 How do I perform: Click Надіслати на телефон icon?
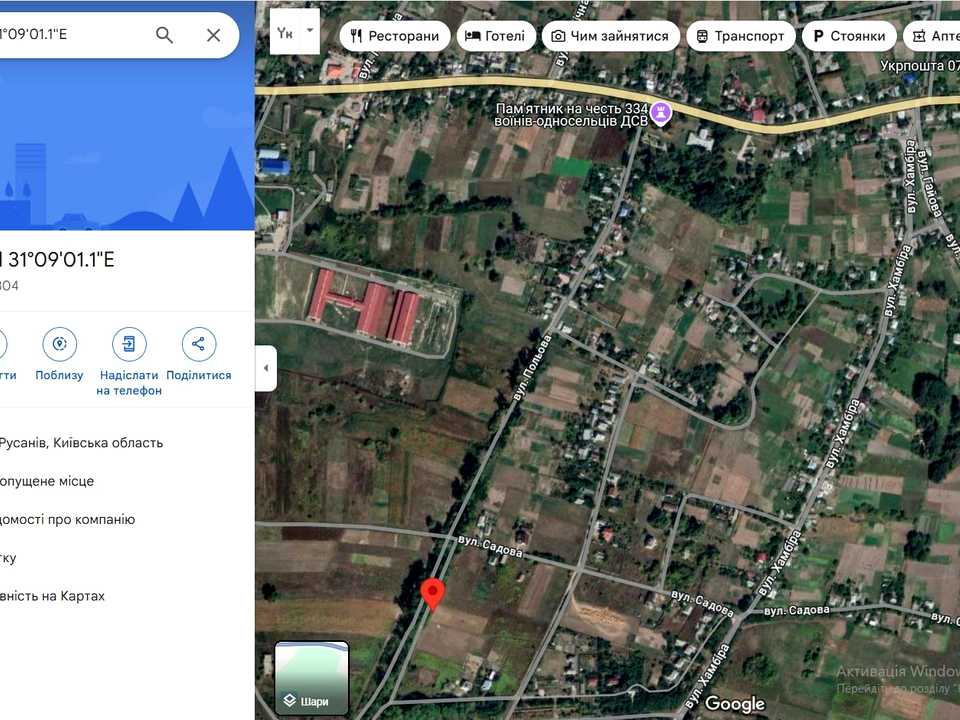129,344
